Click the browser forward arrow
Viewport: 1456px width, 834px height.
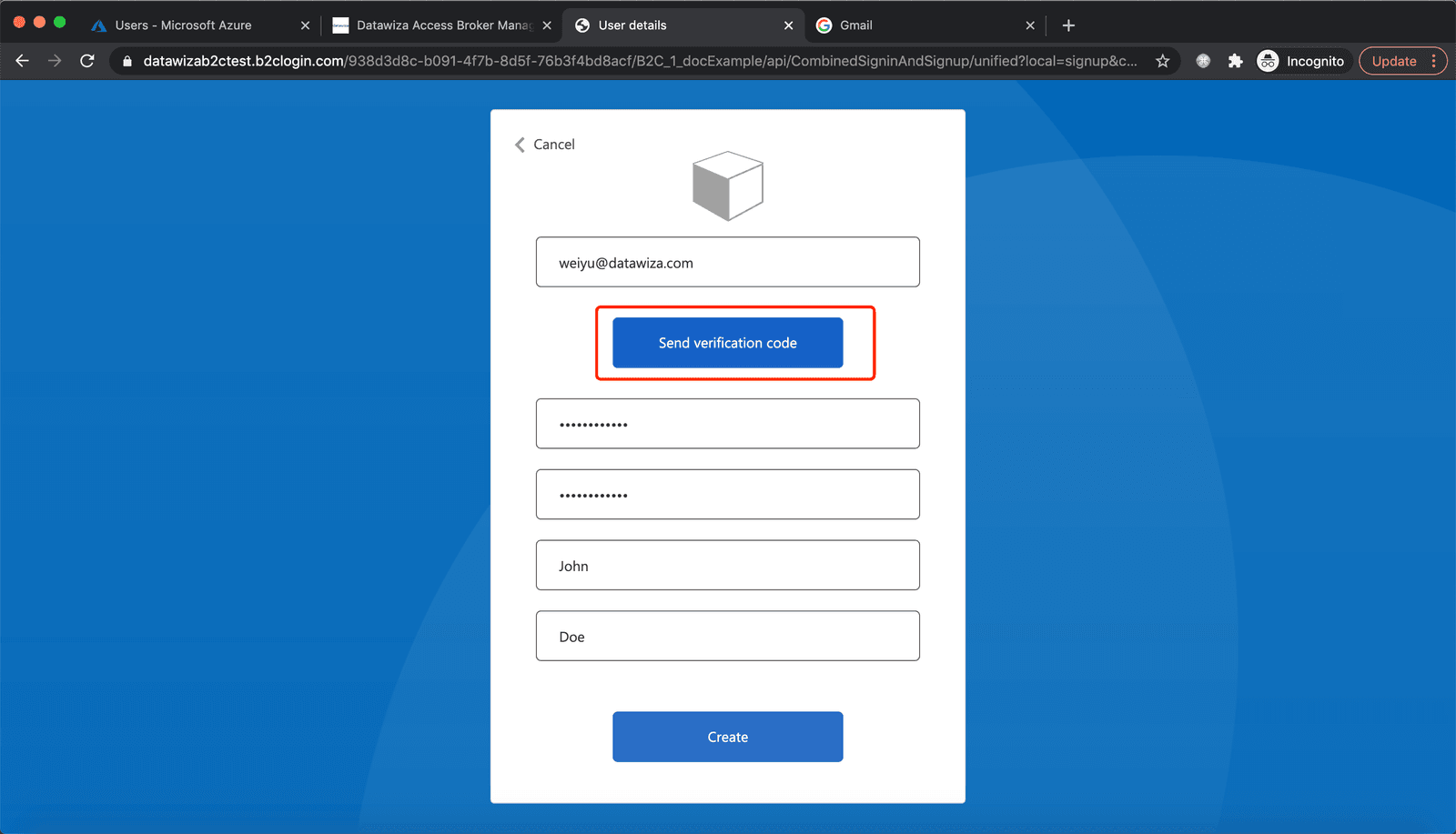(55, 61)
